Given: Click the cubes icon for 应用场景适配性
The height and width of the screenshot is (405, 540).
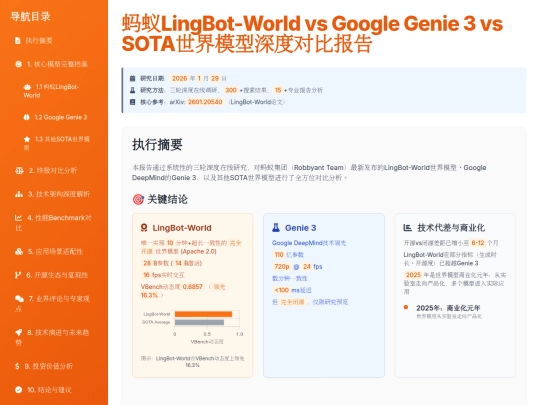Looking at the screenshot, I should (19, 251).
